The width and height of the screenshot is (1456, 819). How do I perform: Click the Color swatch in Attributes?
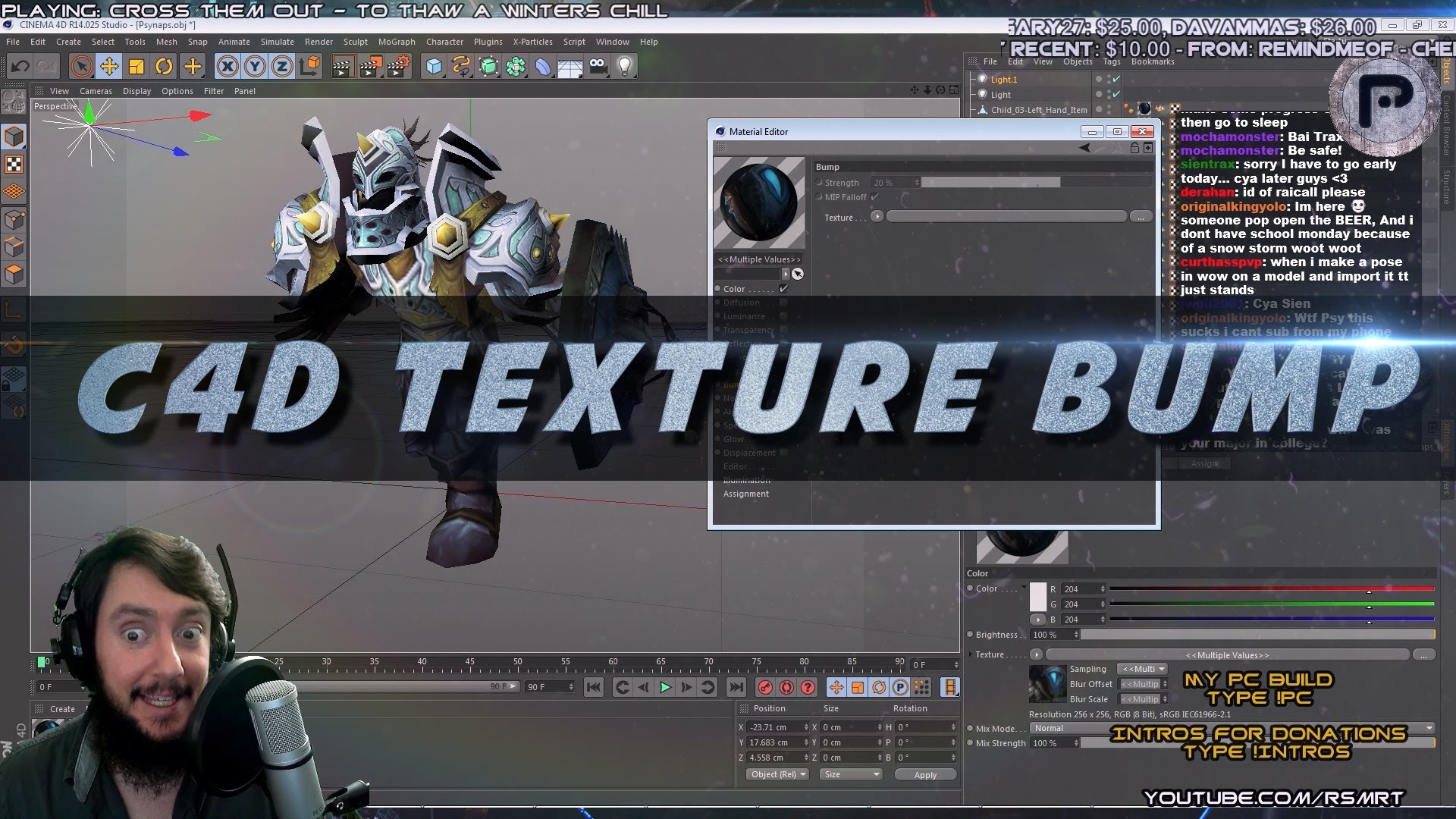(1038, 597)
